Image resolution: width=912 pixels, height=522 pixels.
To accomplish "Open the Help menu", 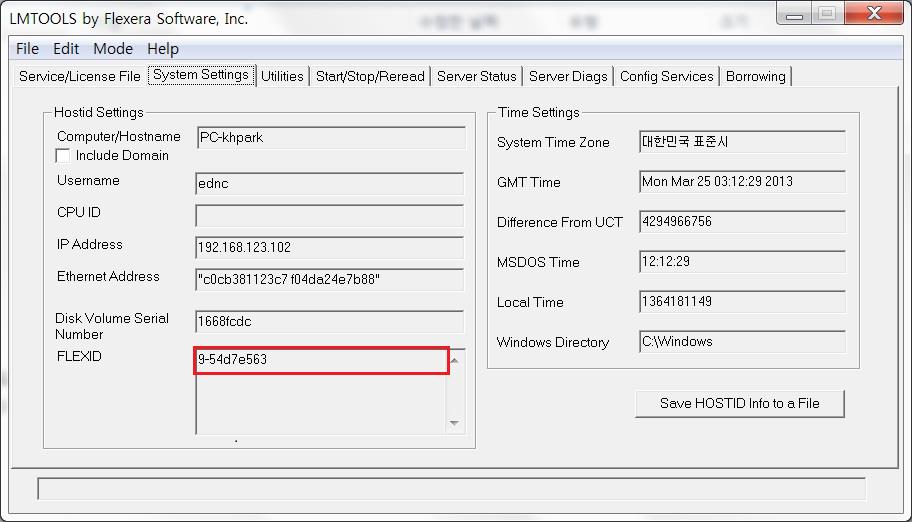I will pos(163,49).
